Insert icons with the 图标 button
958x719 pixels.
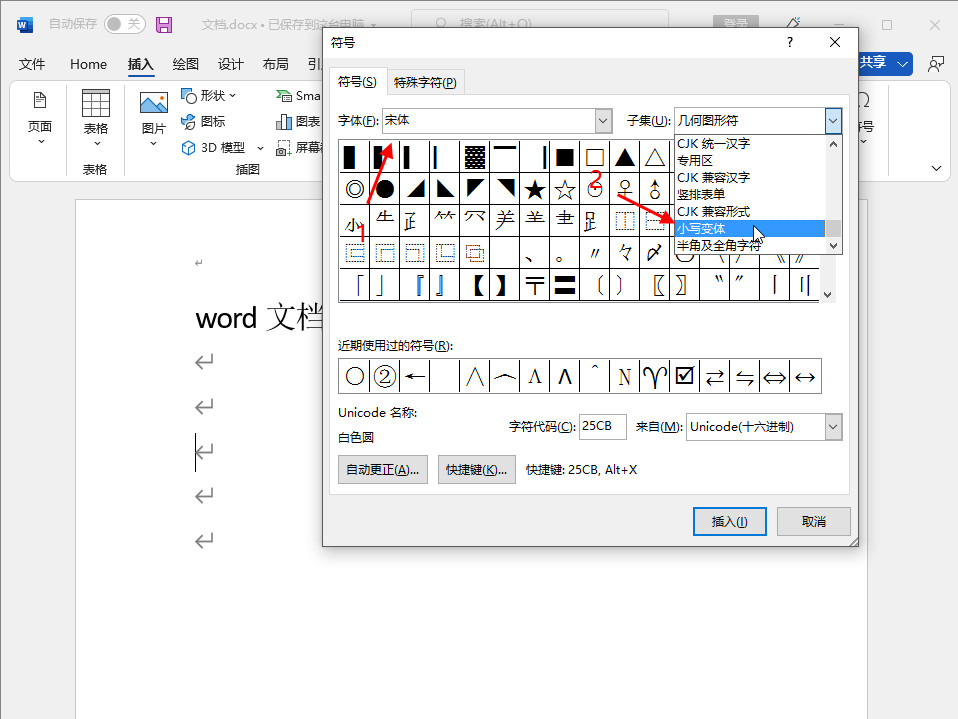[203, 122]
